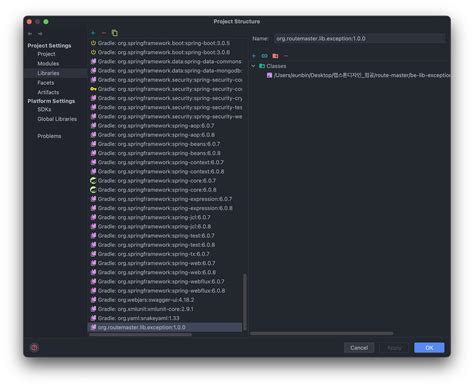Click the library list vertical scrollbar
474x388 pixels.
pyautogui.click(x=245, y=302)
